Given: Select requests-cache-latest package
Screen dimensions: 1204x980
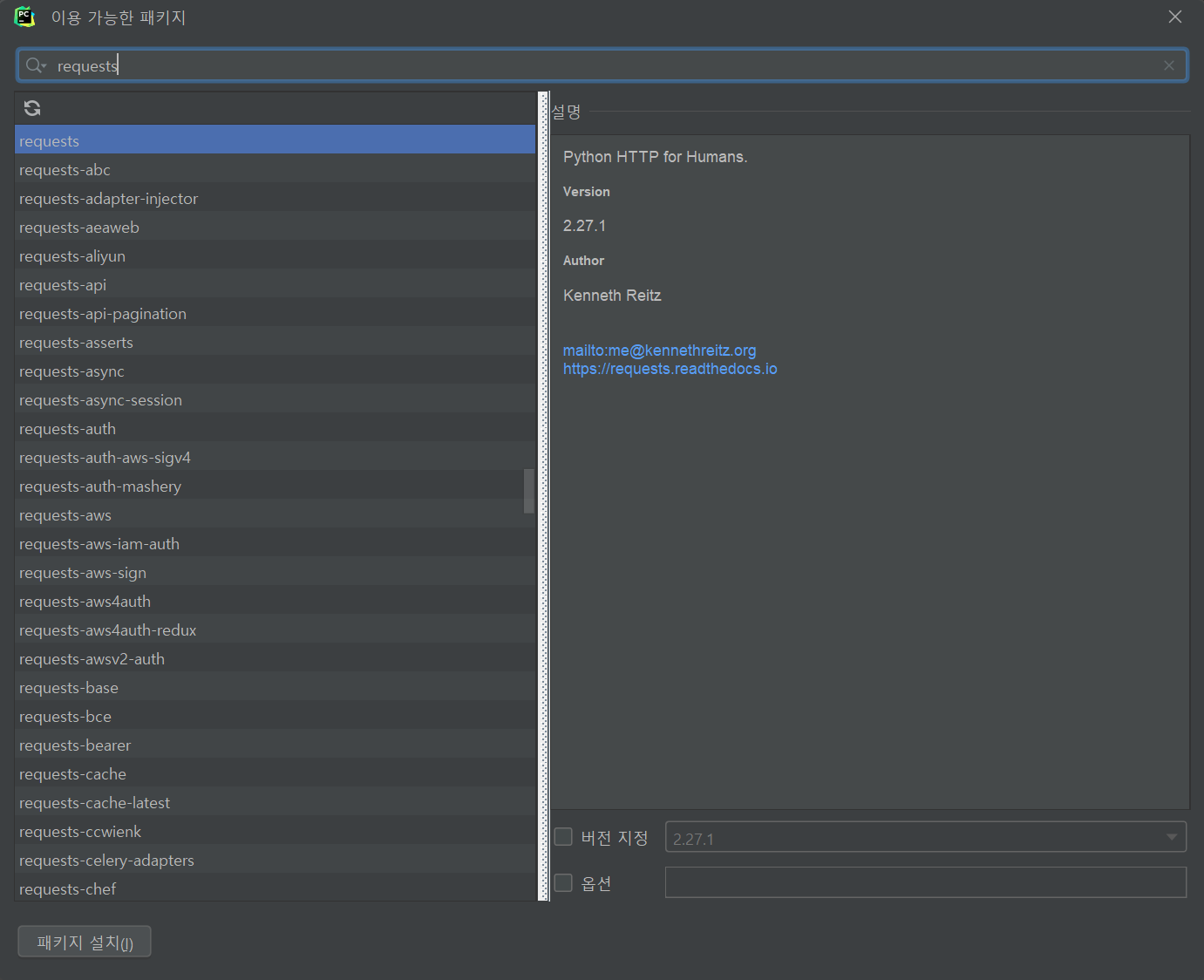Looking at the screenshot, I should coord(275,803).
